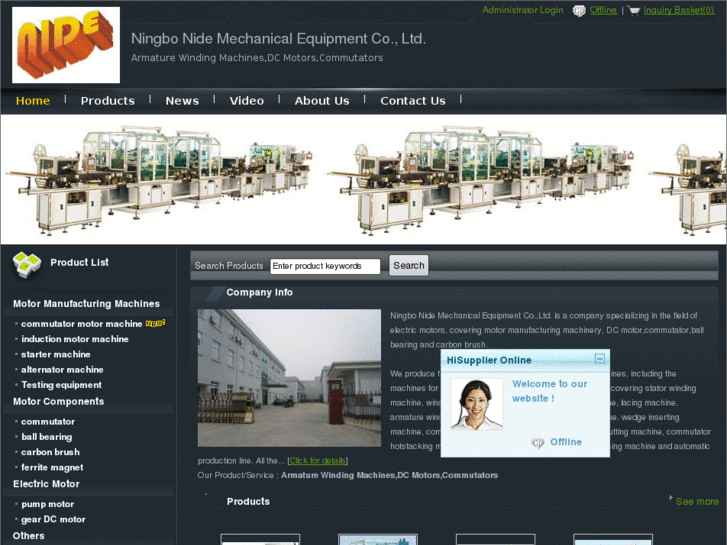
Task: Select alternator machine category
Action: (62, 370)
